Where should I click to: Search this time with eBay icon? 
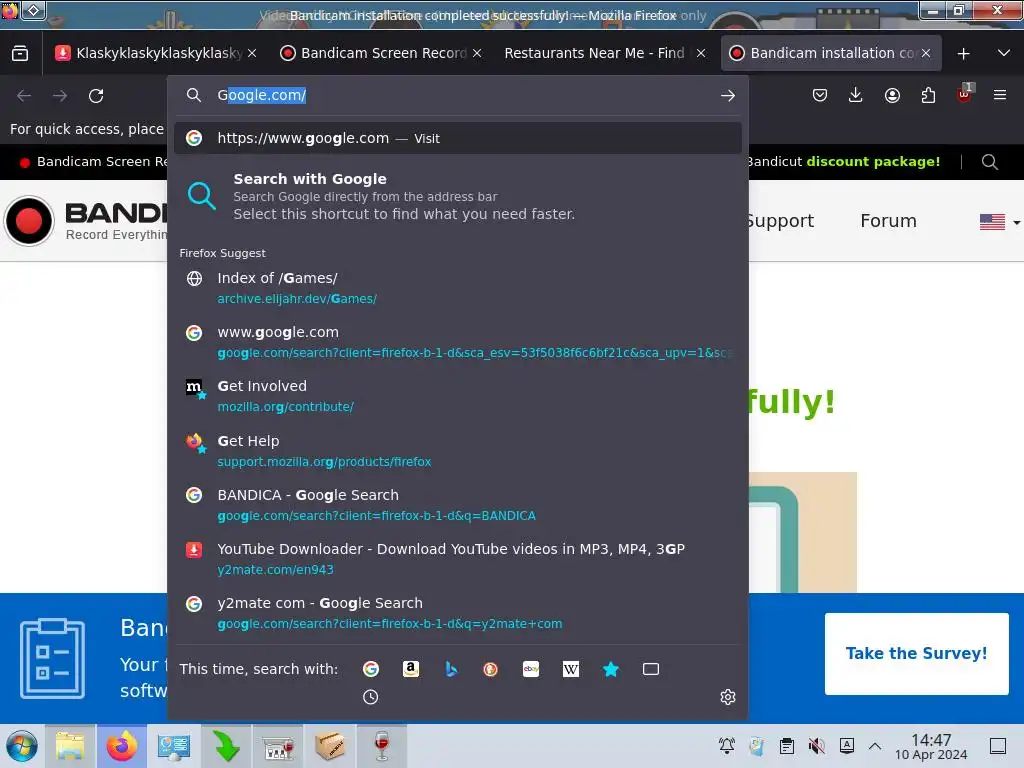click(531, 669)
